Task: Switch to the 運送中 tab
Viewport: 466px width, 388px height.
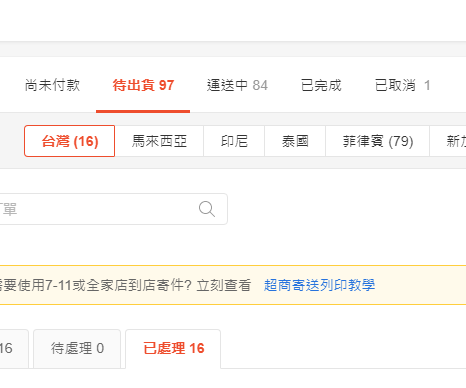Action: point(237,85)
